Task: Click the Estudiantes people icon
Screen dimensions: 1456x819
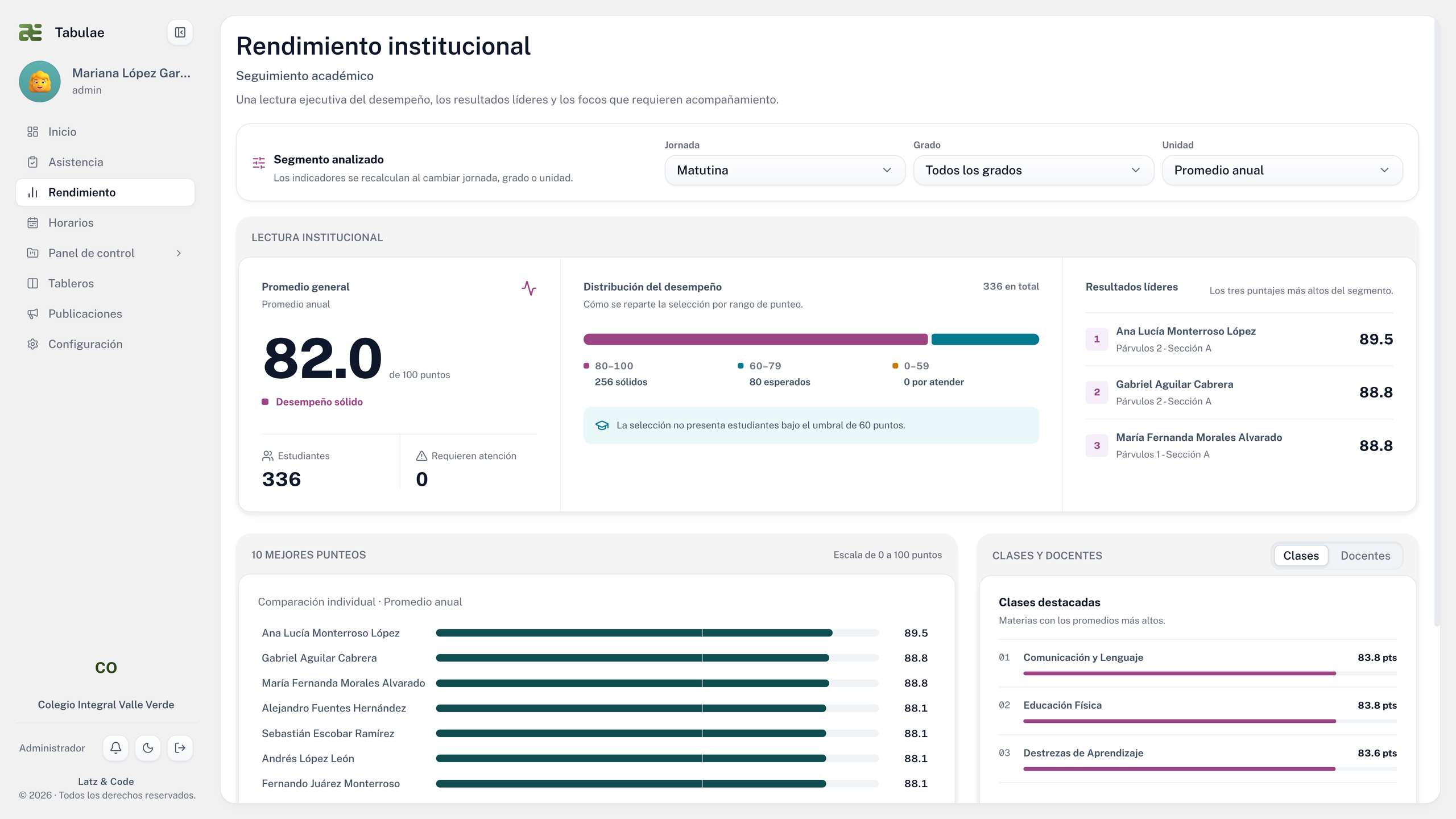Action: (x=267, y=456)
